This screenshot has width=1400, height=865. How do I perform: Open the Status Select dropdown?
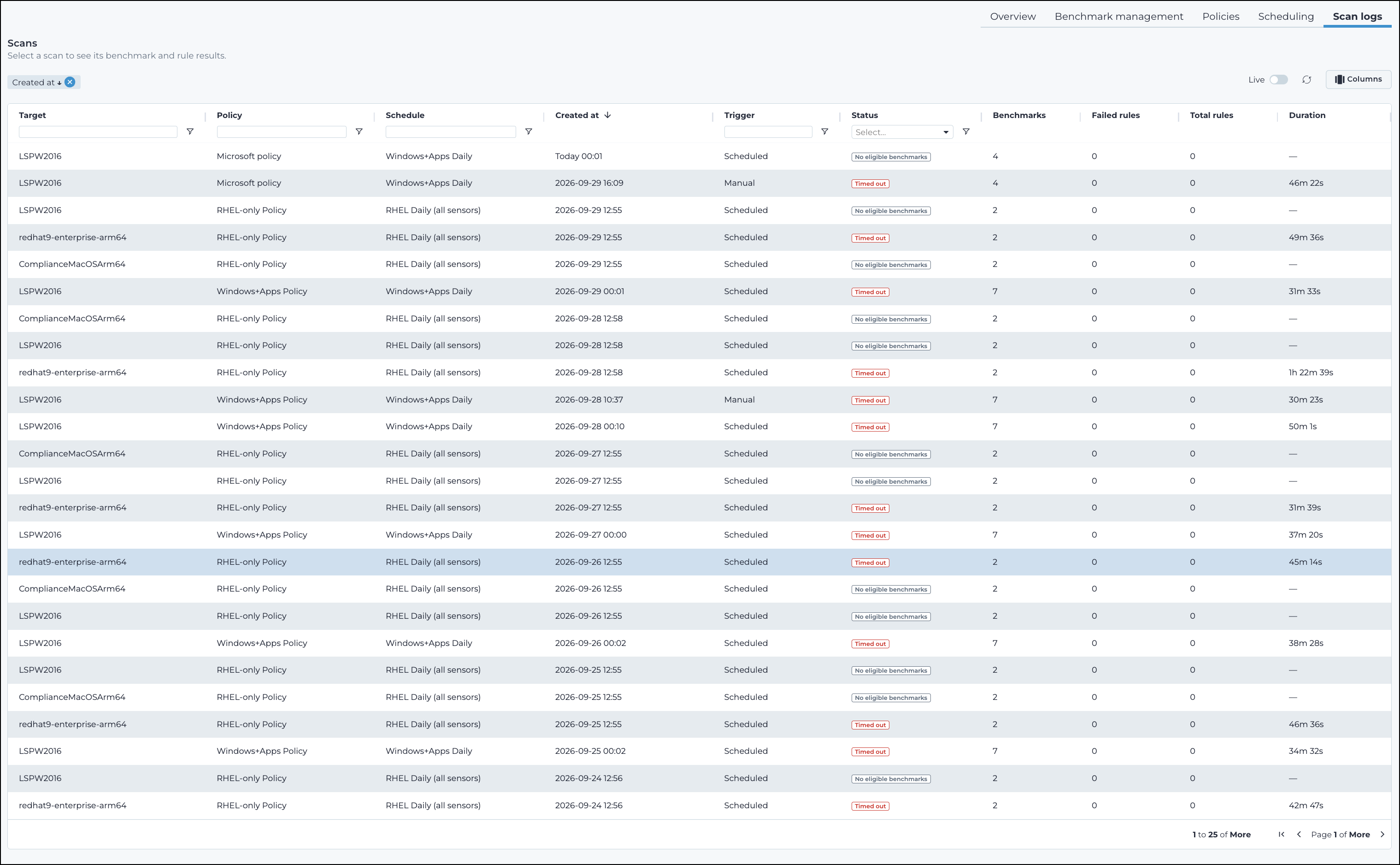click(902, 132)
